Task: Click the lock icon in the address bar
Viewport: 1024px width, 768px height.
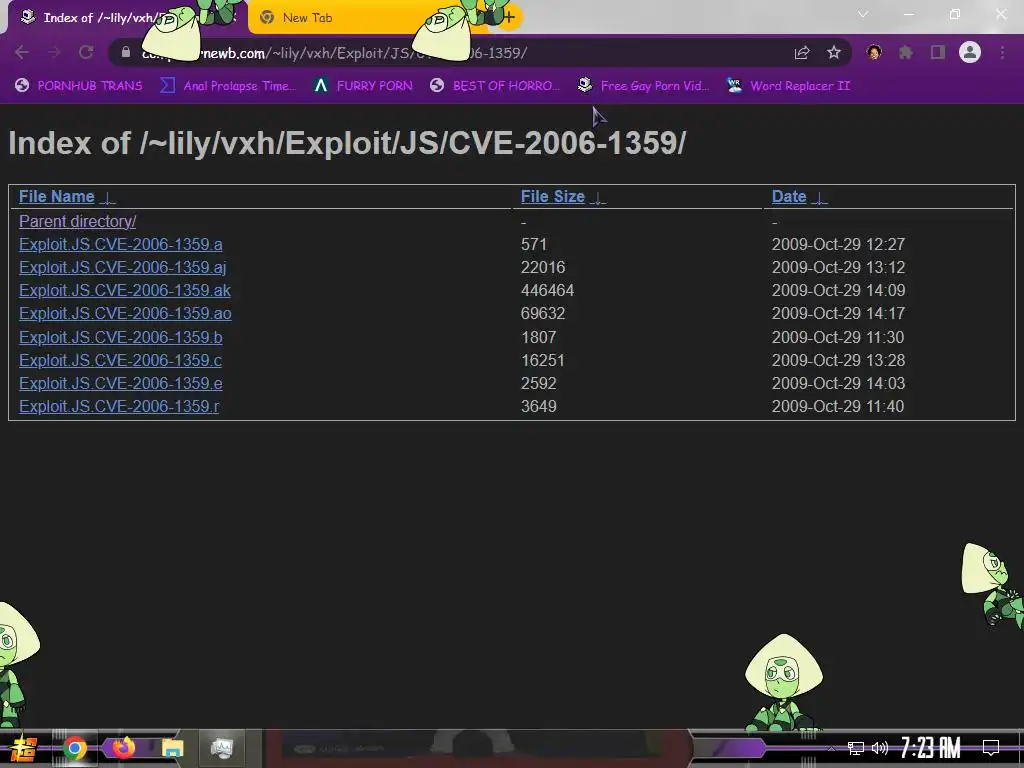Action: [x=126, y=53]
